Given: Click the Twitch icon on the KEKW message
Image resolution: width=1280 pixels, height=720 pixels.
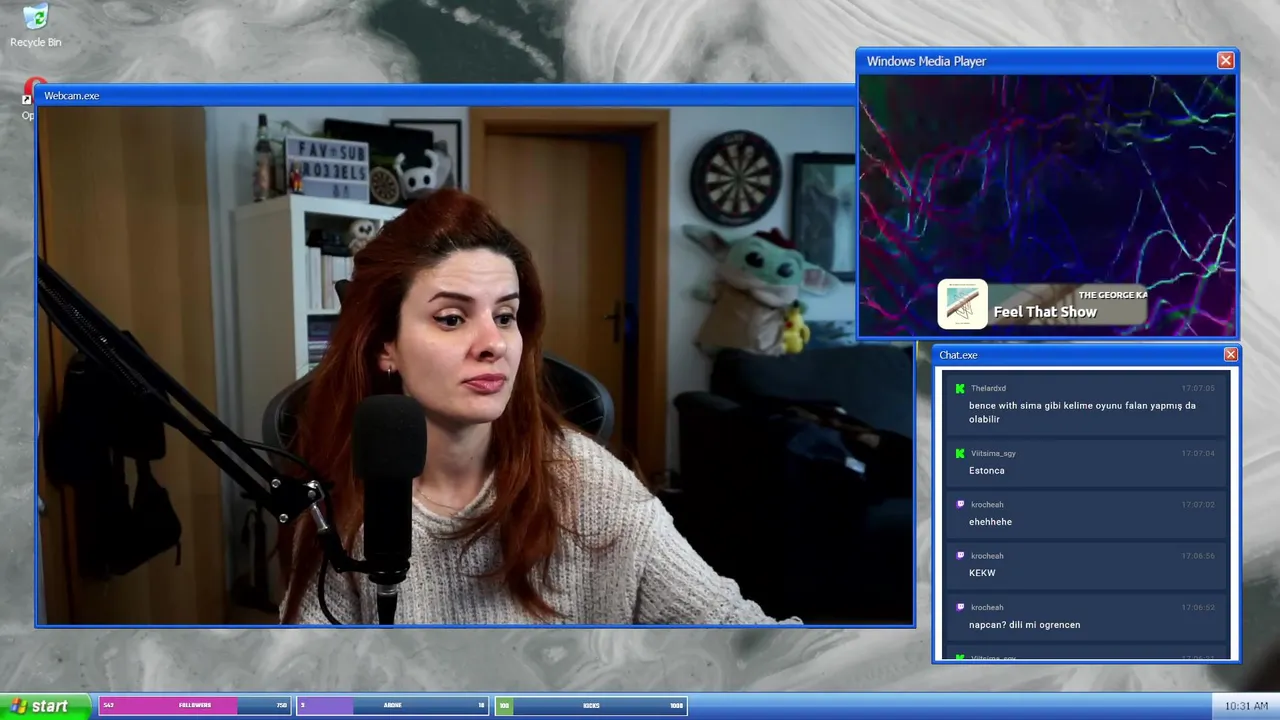Looking at the screenshot, I should 960,555.
